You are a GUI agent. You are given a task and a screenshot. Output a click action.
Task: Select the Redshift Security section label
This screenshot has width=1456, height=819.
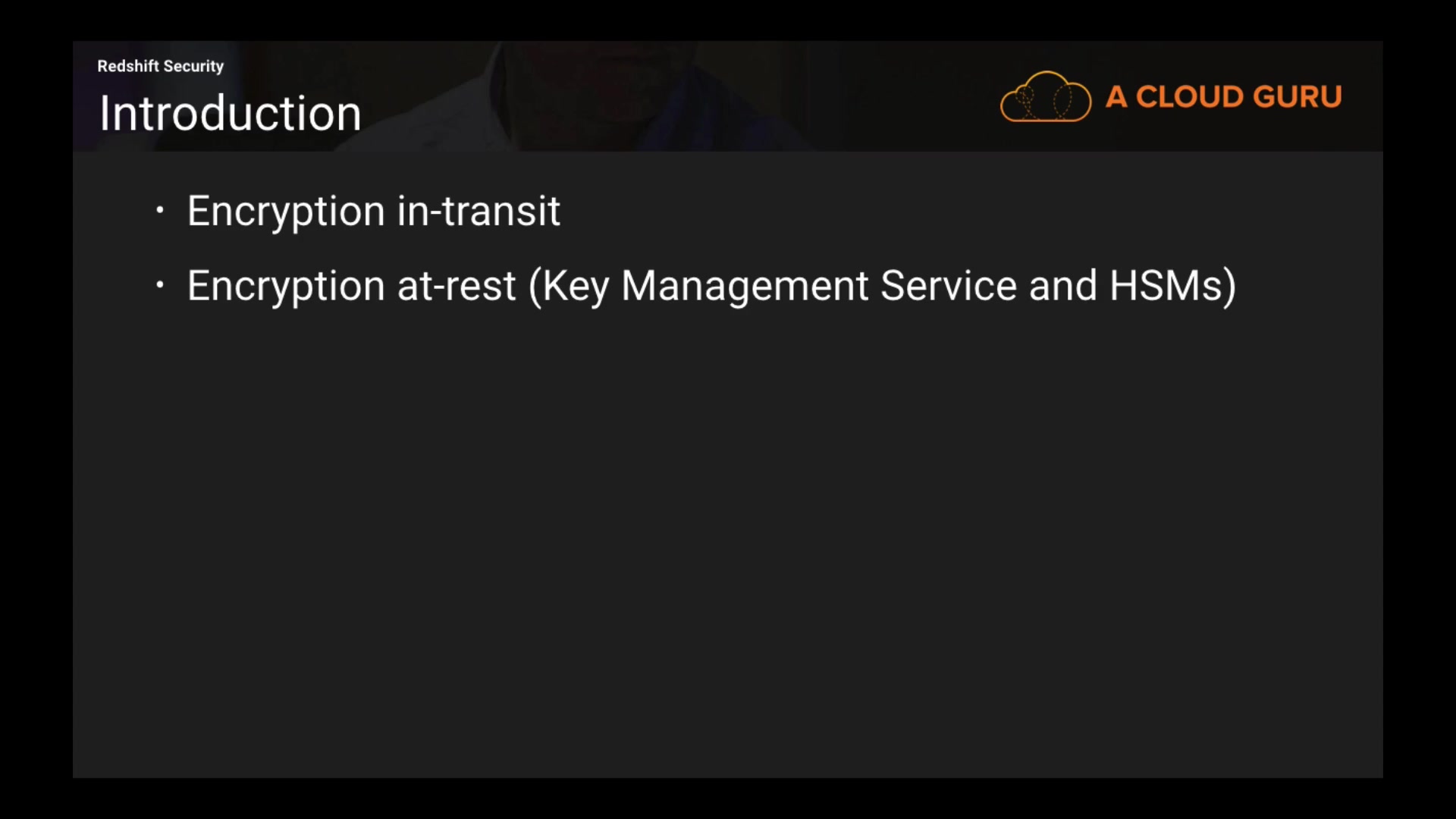160,66
